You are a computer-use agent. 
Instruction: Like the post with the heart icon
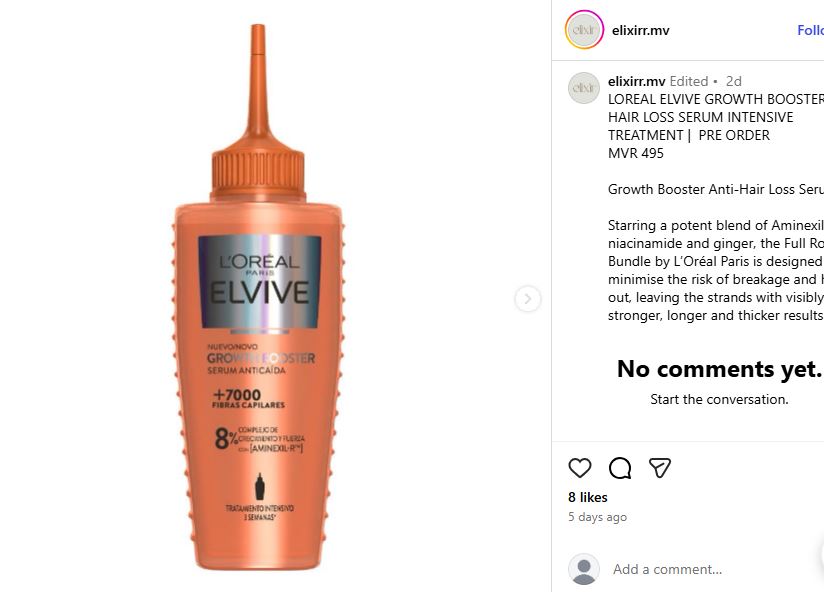point(580,468)
